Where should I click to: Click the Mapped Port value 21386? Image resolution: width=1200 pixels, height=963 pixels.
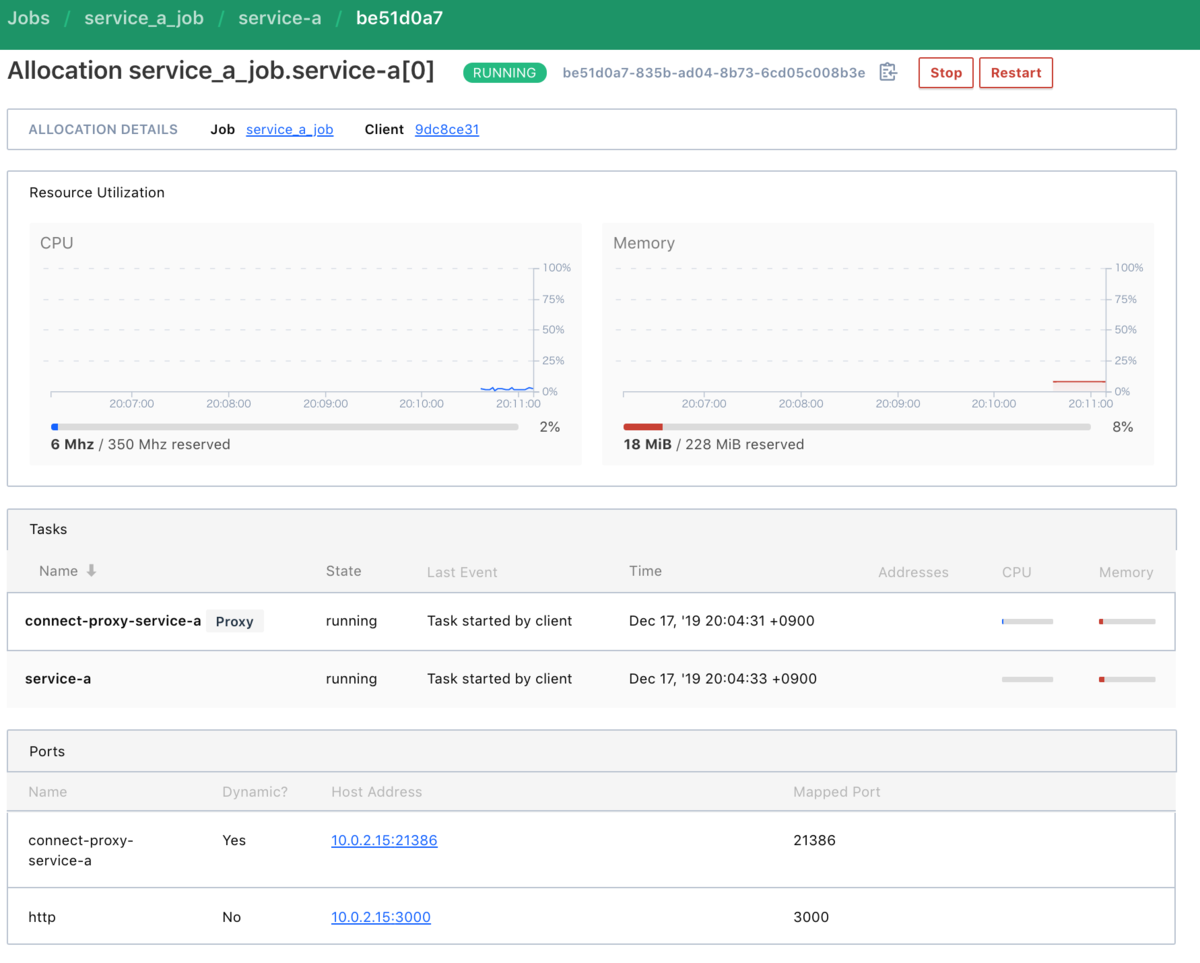click(814, 840)
